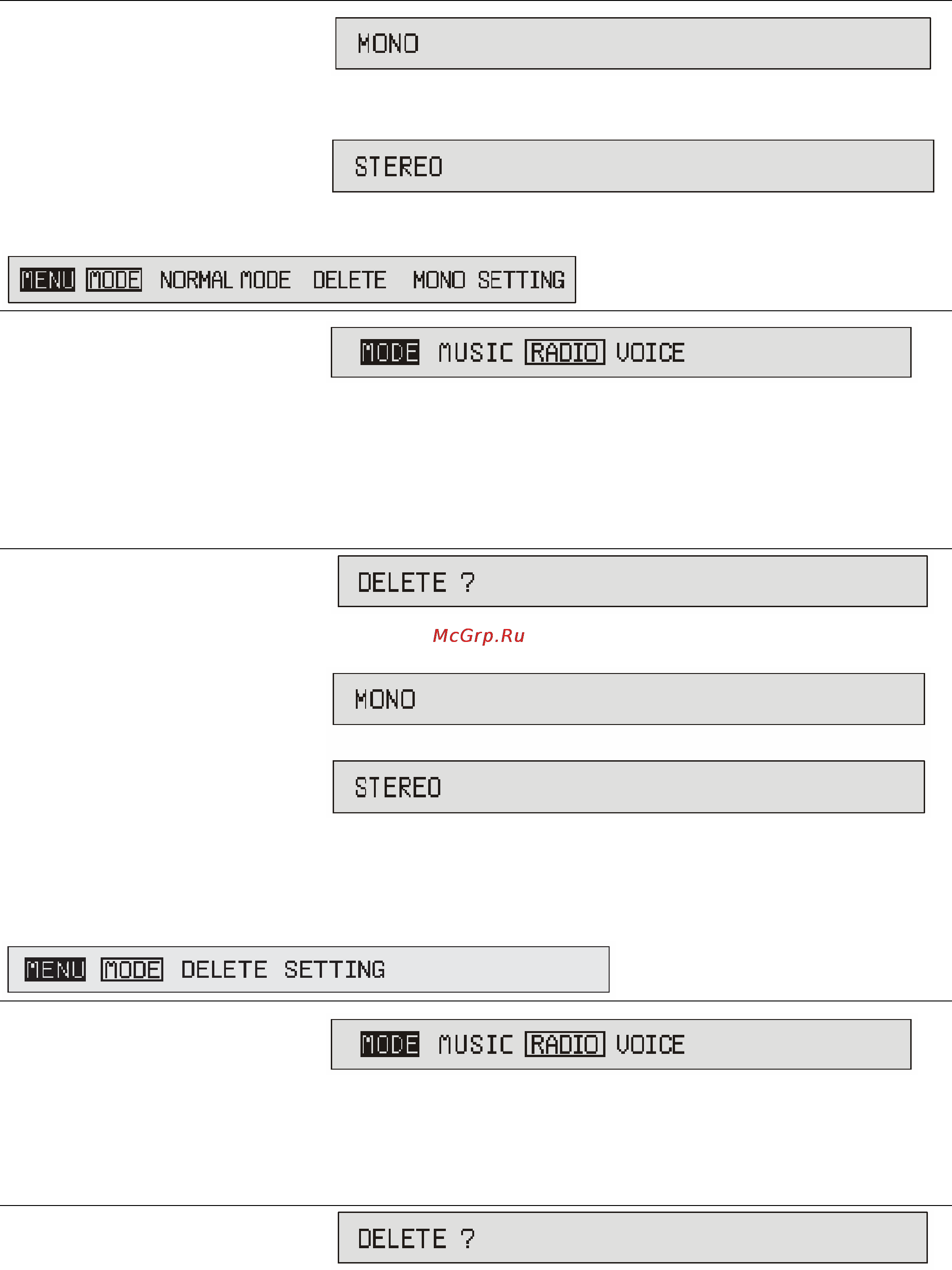Select boxed RADIO in lower mode bar
This screenshot has width=952, height=1270.
pos(565,1044)
